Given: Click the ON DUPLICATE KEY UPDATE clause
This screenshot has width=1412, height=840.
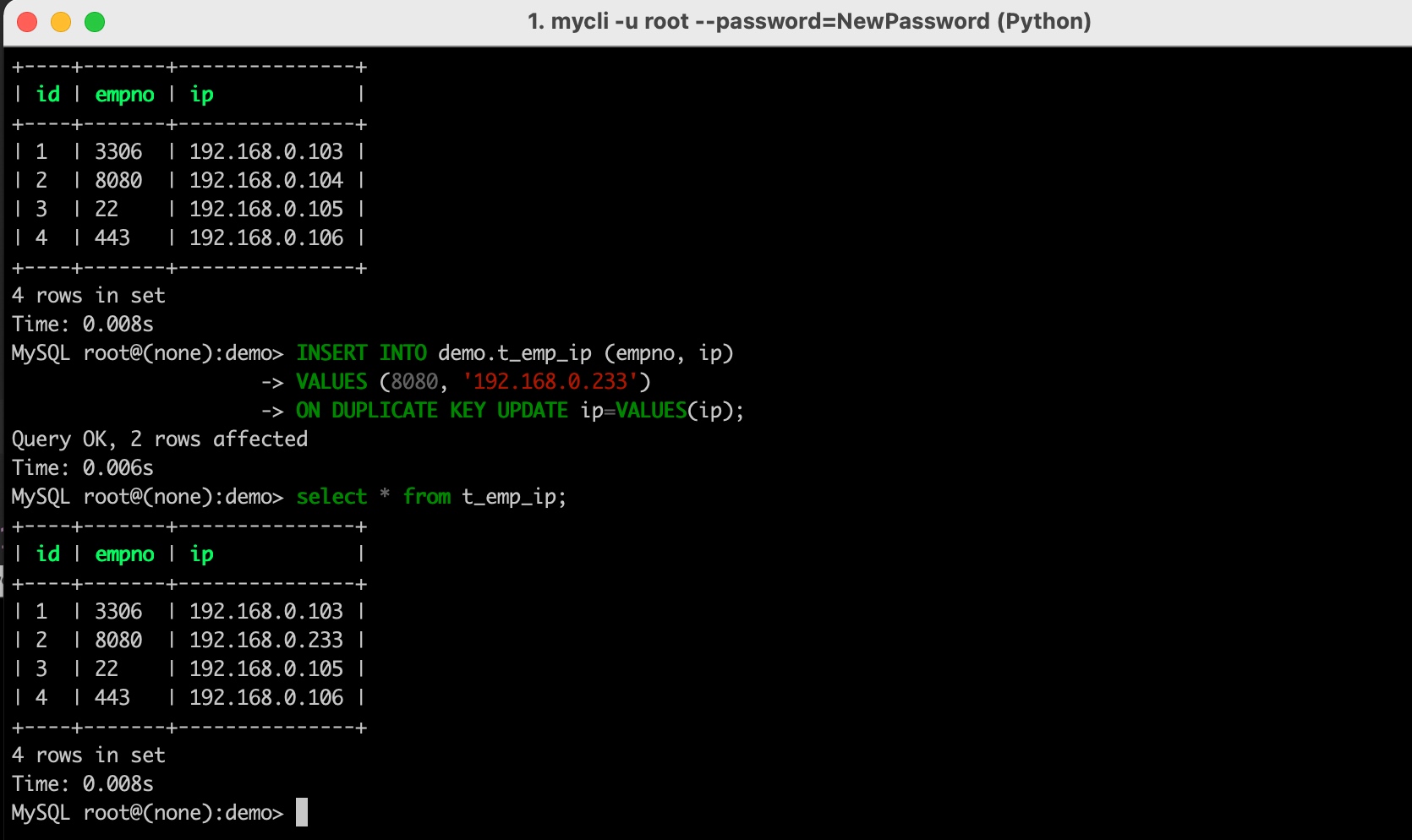Looking at the screenshot, I should pyautogui.click(x=431, y=411).
